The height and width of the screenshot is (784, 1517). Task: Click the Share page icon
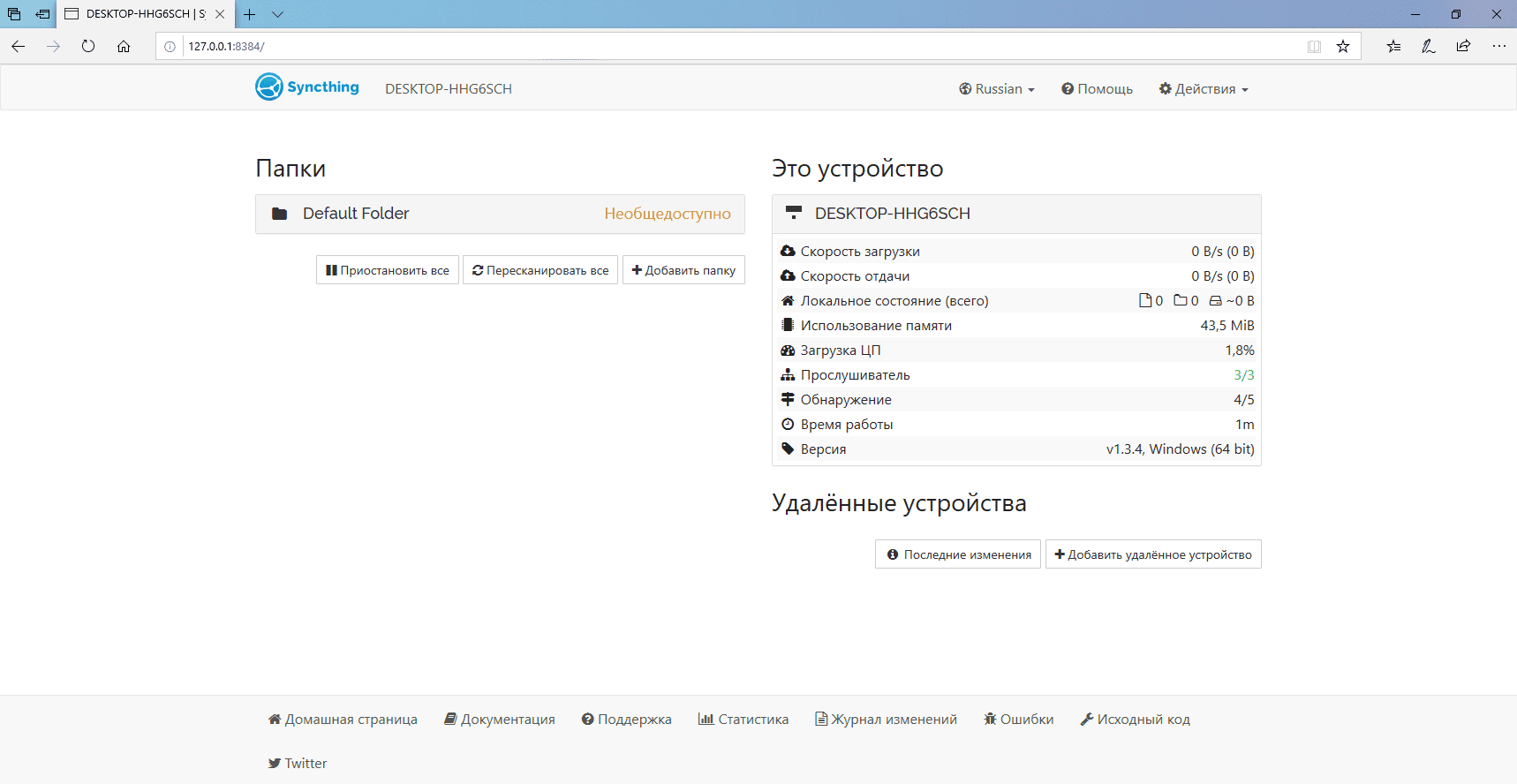point(1463,46)
